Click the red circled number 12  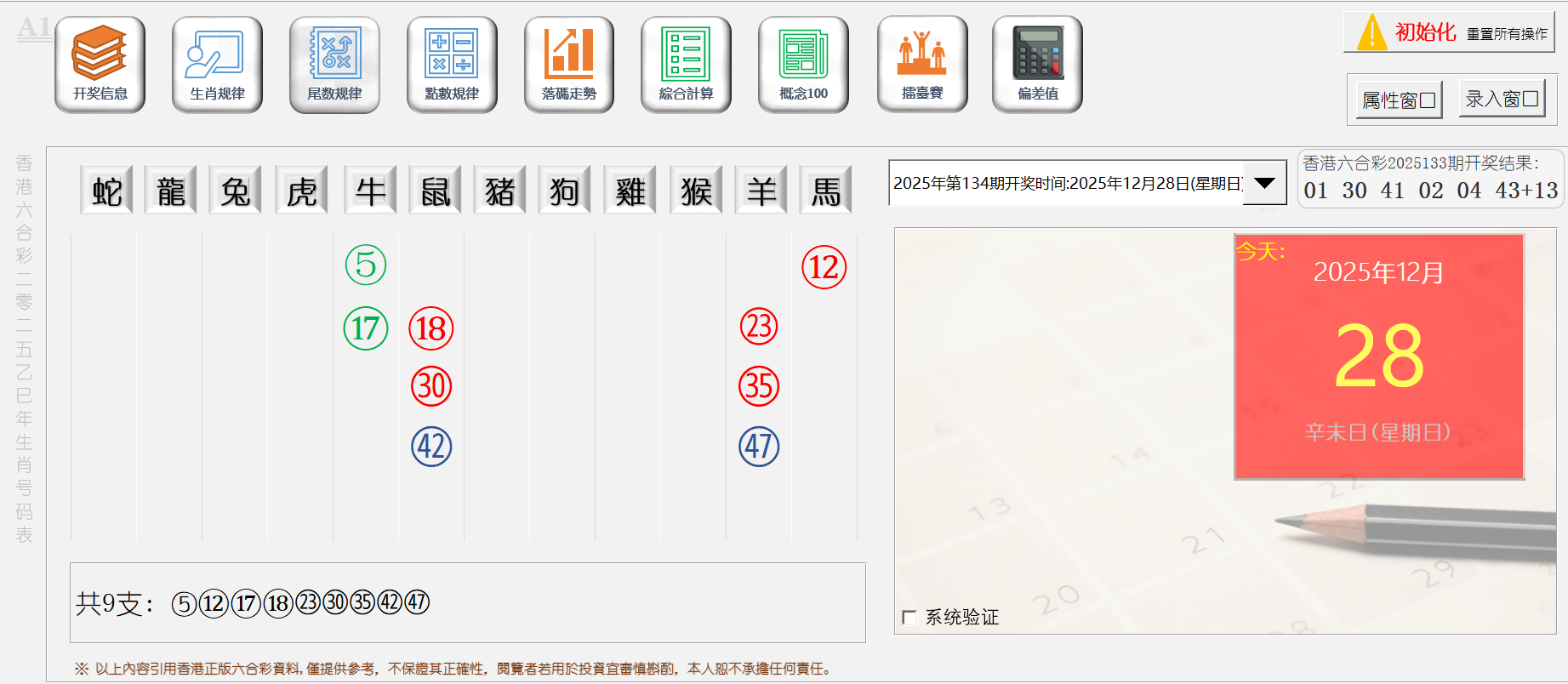click(824, 267)
